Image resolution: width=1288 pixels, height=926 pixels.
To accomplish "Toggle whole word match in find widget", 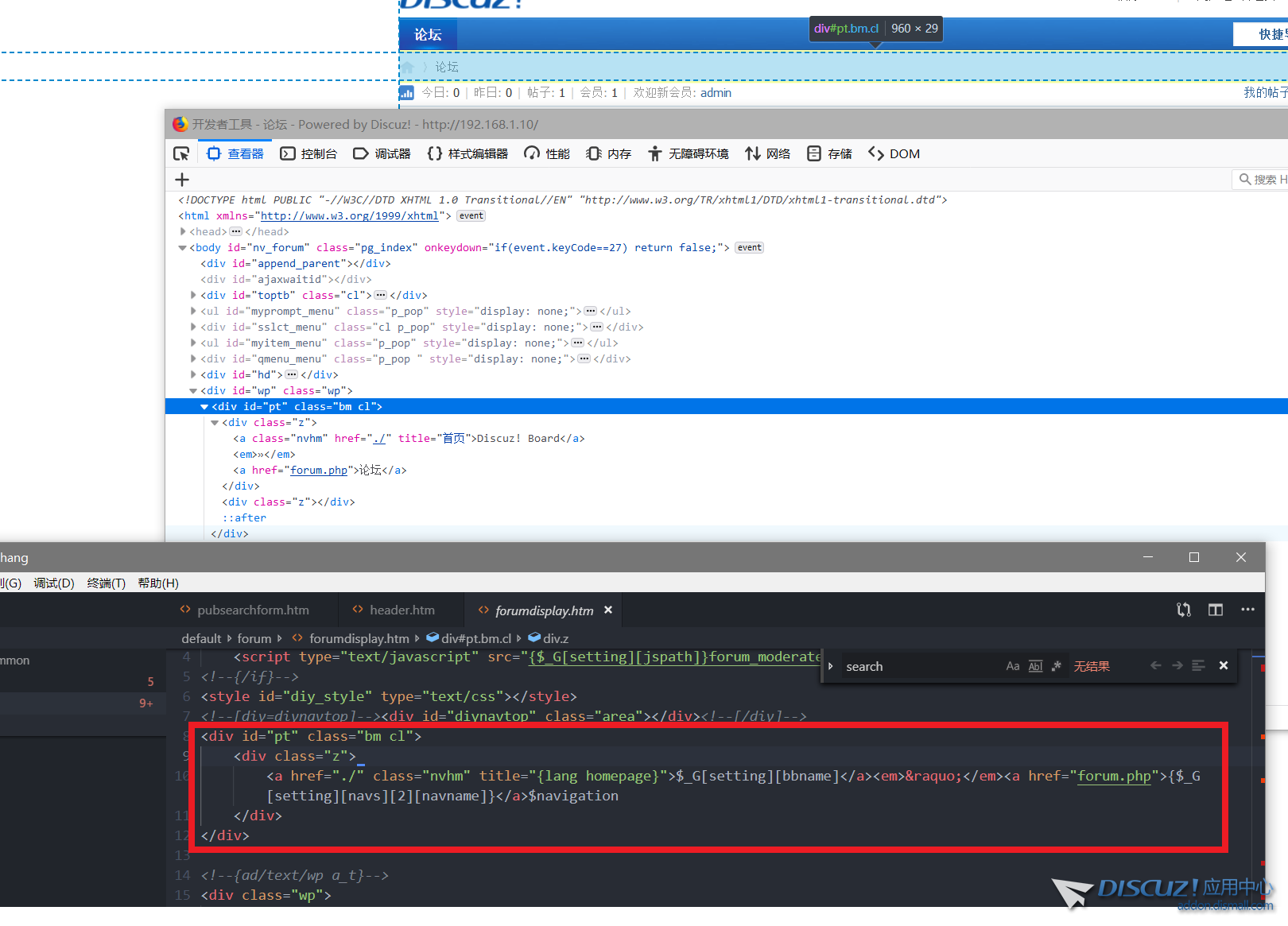I will coord(1034,666).
